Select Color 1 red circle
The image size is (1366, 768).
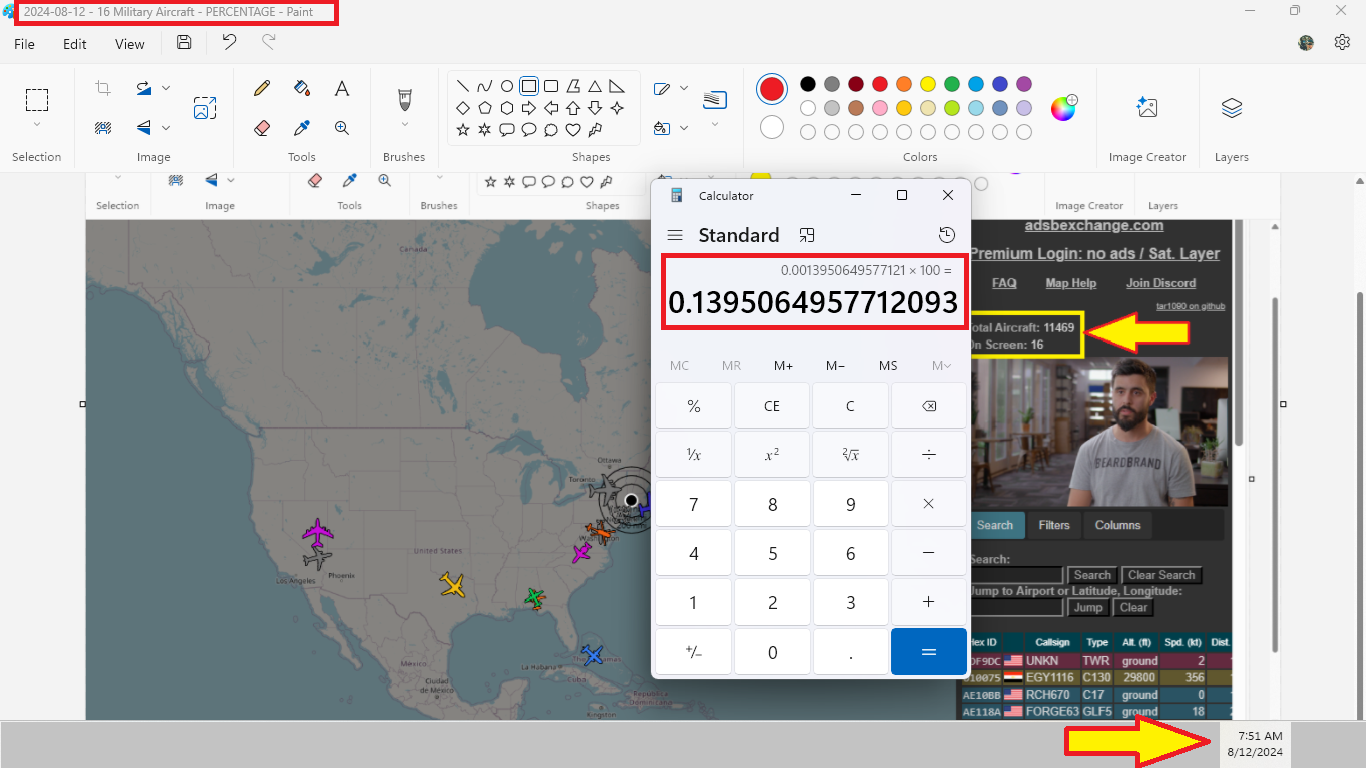click(x=772, y=89)
